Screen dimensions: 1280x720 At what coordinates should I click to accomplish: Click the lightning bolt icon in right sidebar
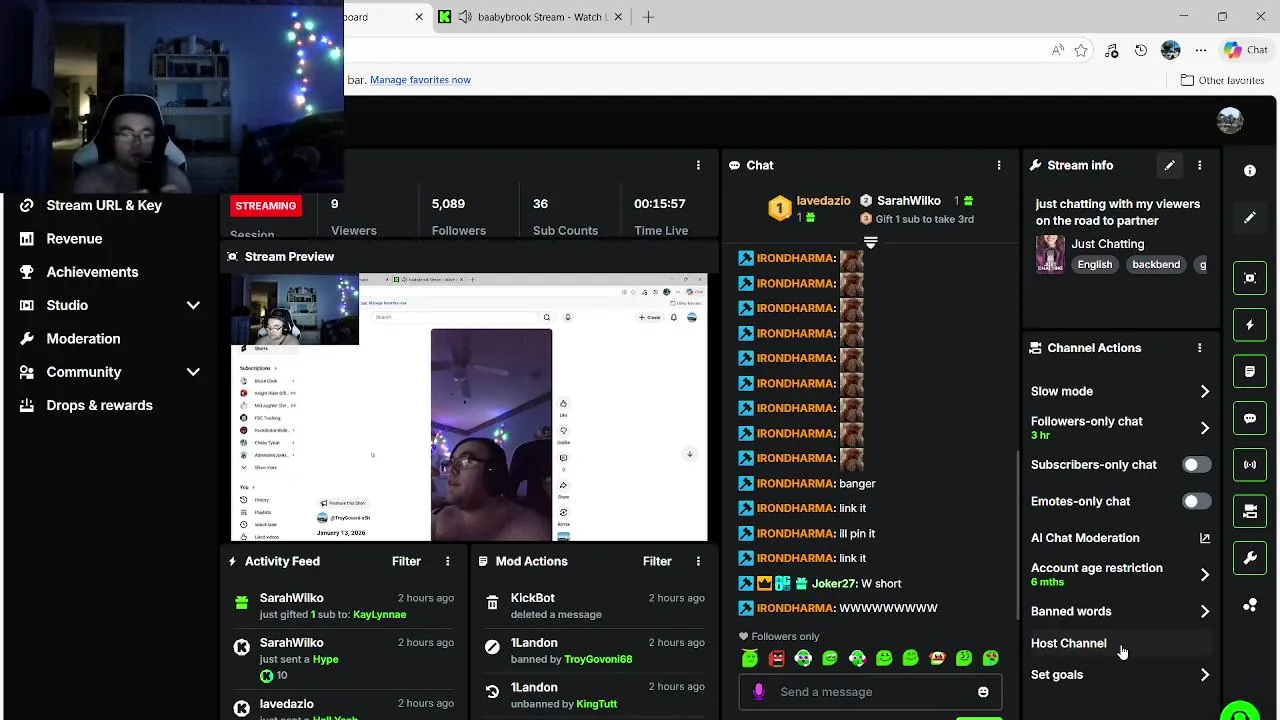[1250, 325]
